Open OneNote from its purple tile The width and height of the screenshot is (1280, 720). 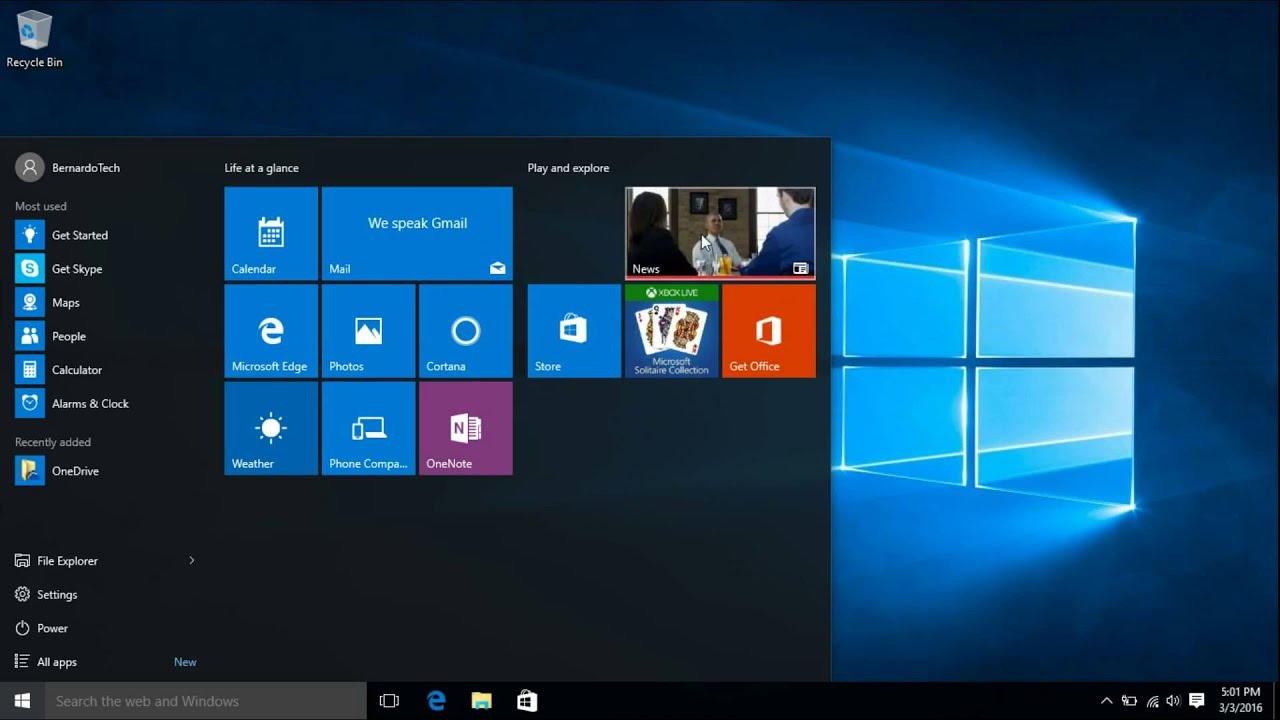click(465, 428)
